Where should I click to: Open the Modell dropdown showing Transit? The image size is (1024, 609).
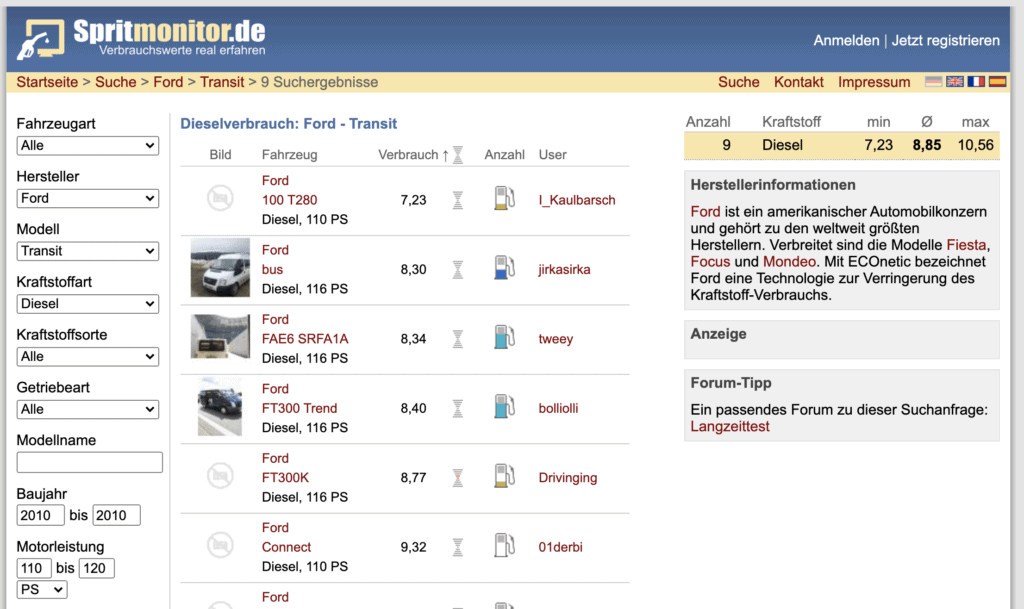(88, 251)
